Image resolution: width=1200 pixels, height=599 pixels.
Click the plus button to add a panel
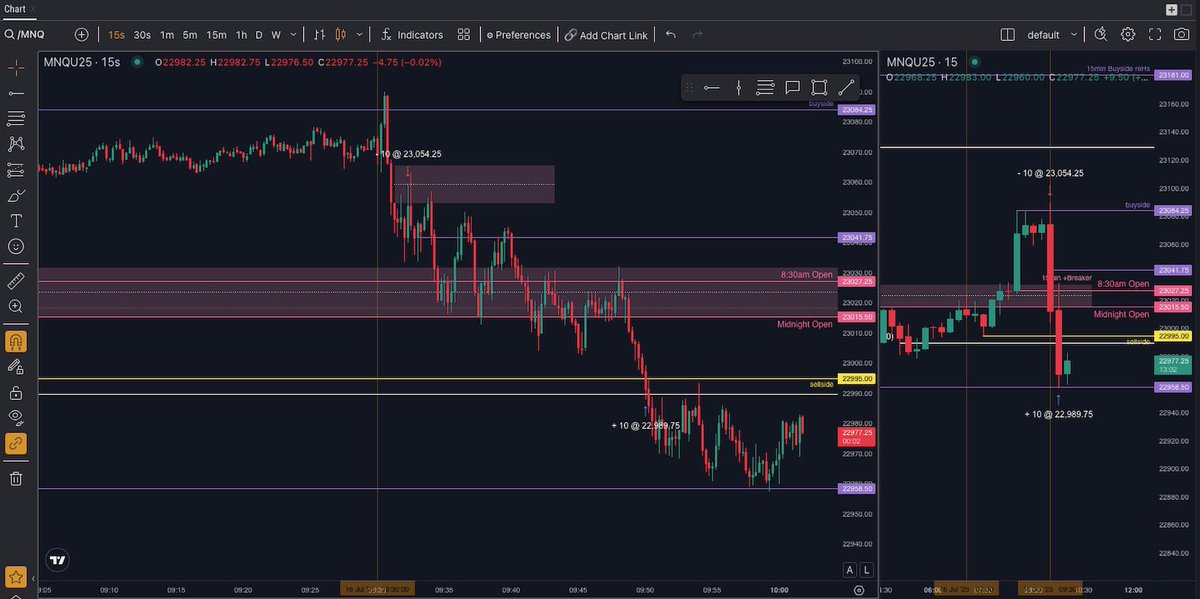(x=1172, y=8)
